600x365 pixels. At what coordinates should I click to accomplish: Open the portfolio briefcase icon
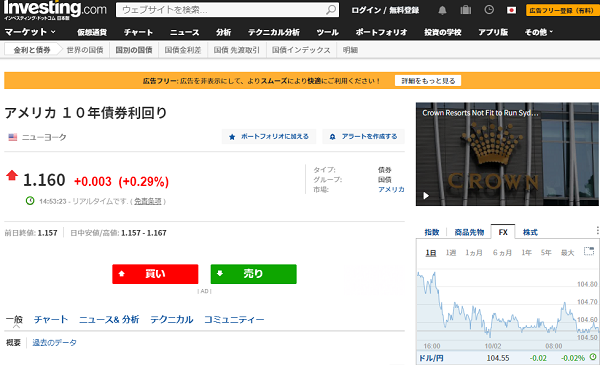coord(466,10)
